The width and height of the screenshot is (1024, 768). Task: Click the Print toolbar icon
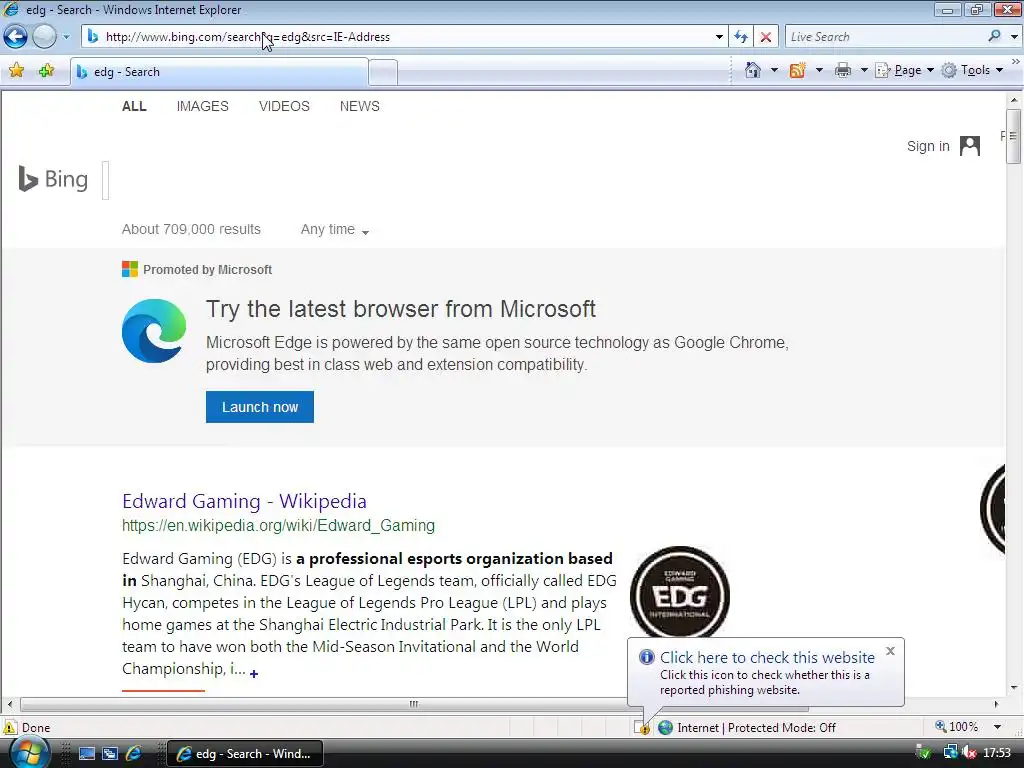[x=842, y=70]
